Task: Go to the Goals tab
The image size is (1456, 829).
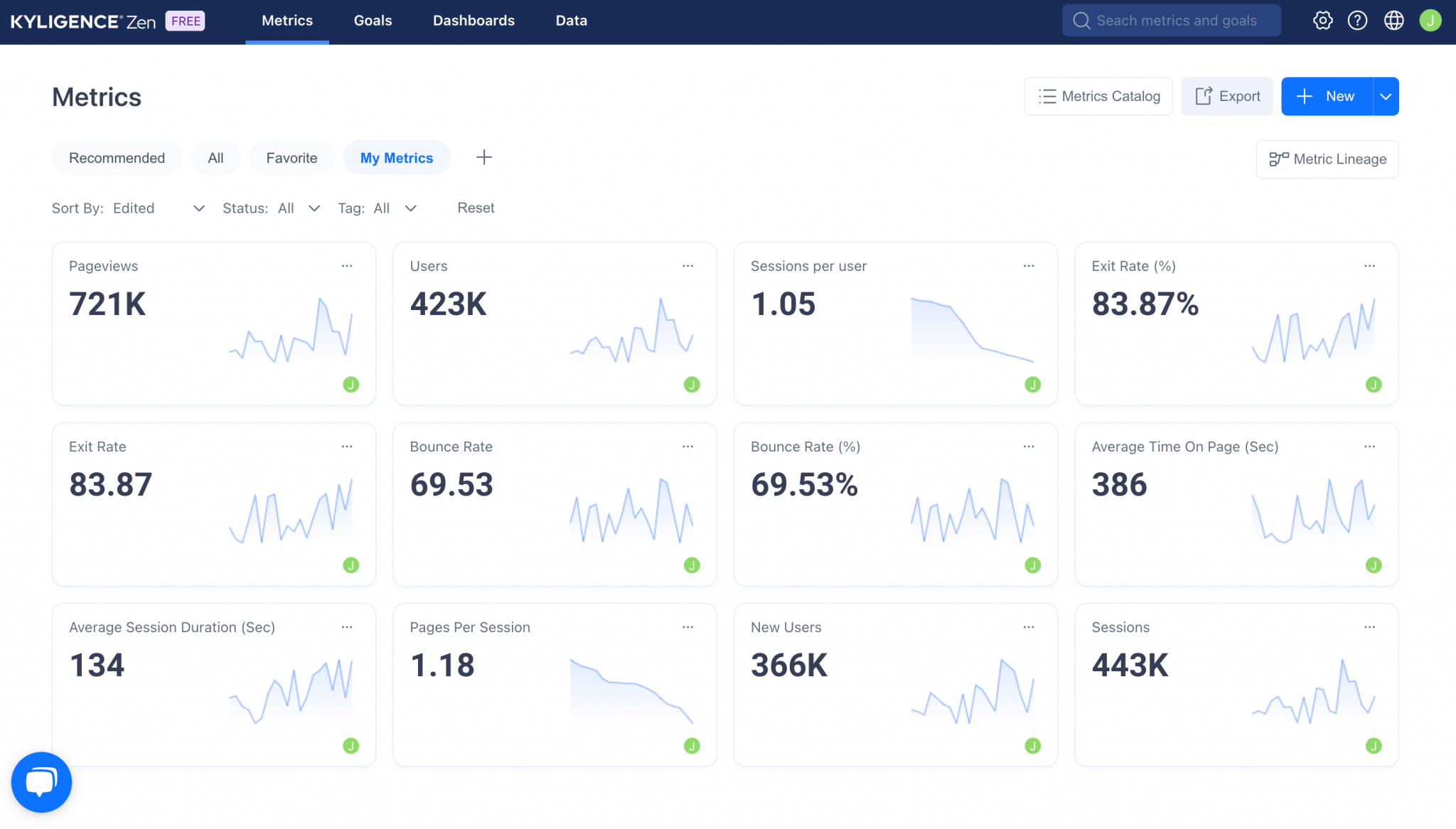Action: (373, 21)
